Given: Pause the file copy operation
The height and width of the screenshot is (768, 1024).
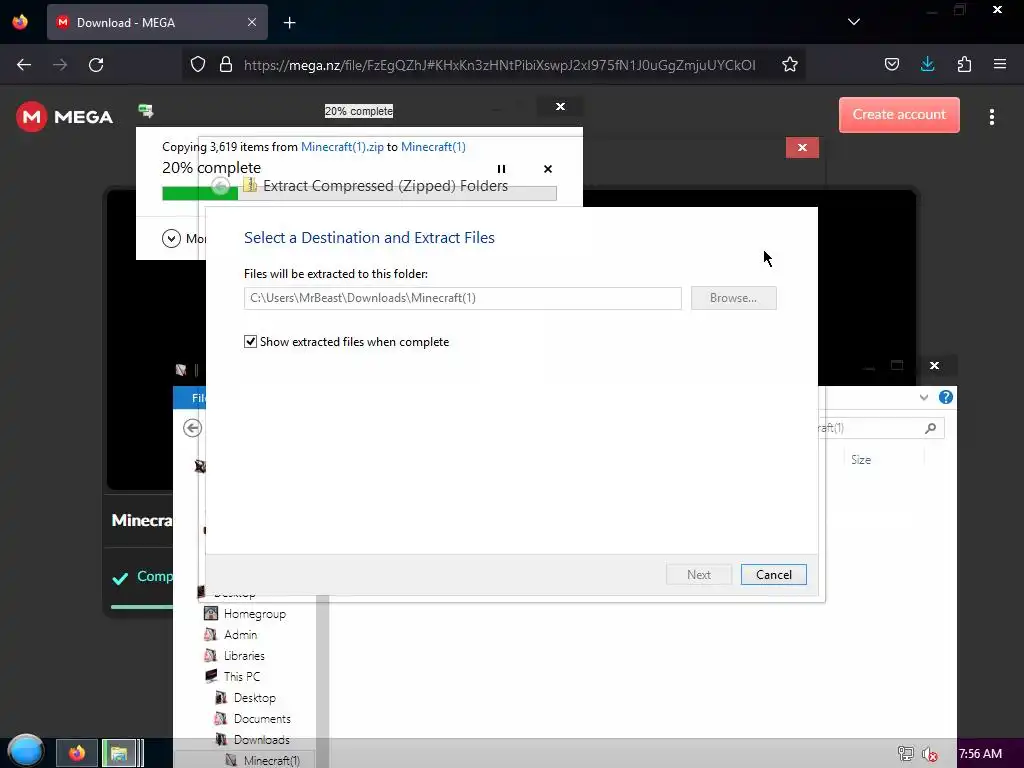Looking at the screenshot, I should point(502,169).
